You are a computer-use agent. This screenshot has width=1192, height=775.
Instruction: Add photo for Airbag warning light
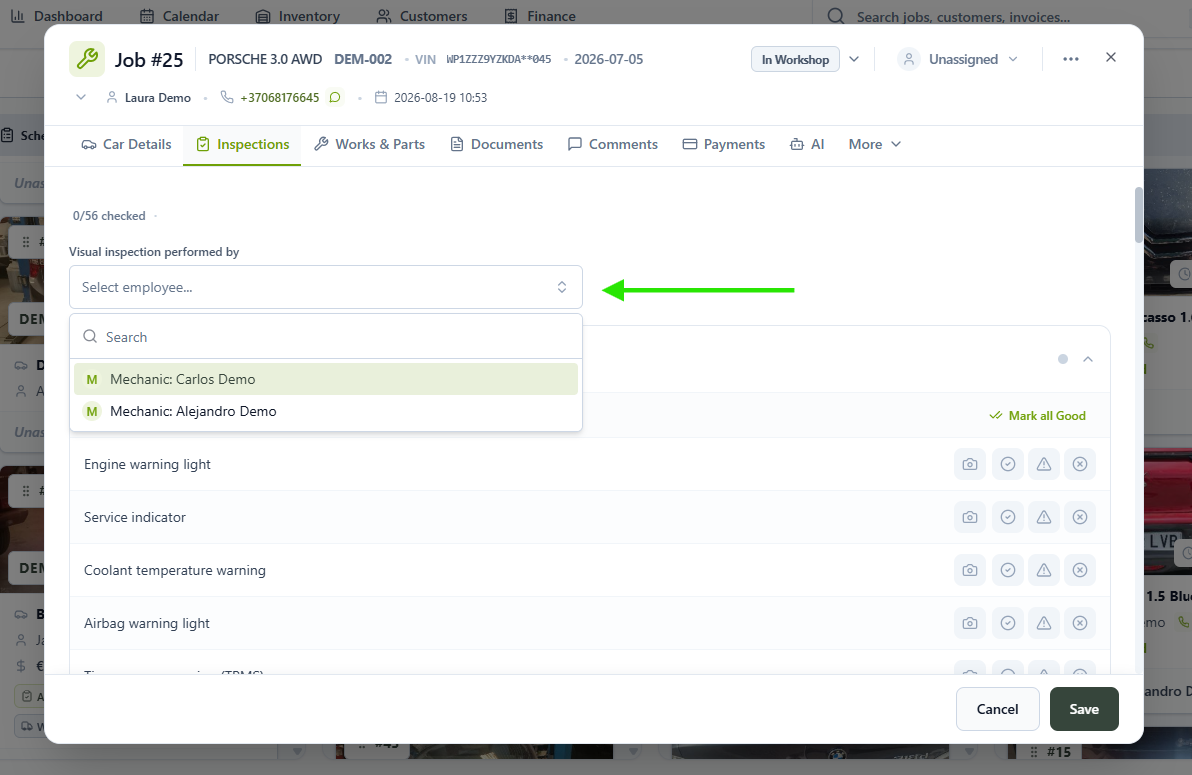click(x=970, y=623)
